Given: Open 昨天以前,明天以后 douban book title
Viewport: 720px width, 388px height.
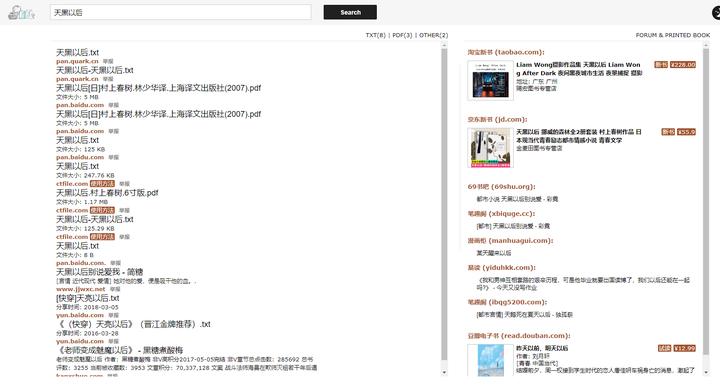Looking at the screenshot, I should tap(542, 349).
